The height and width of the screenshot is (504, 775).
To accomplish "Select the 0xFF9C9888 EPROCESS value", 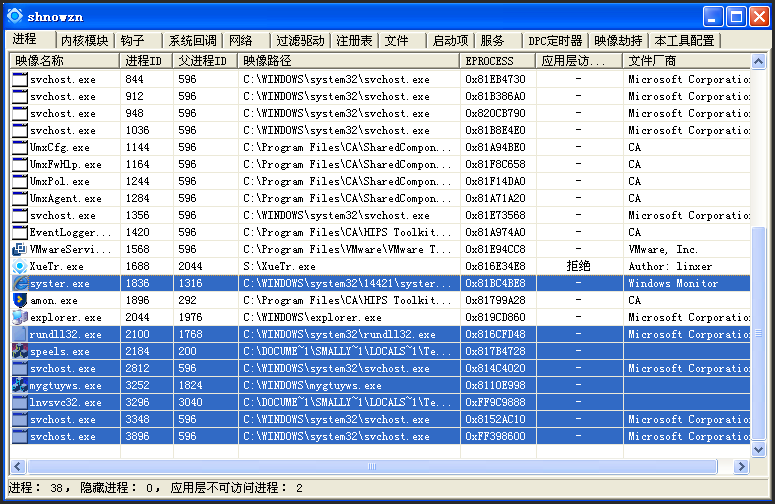I will (495, 402).
